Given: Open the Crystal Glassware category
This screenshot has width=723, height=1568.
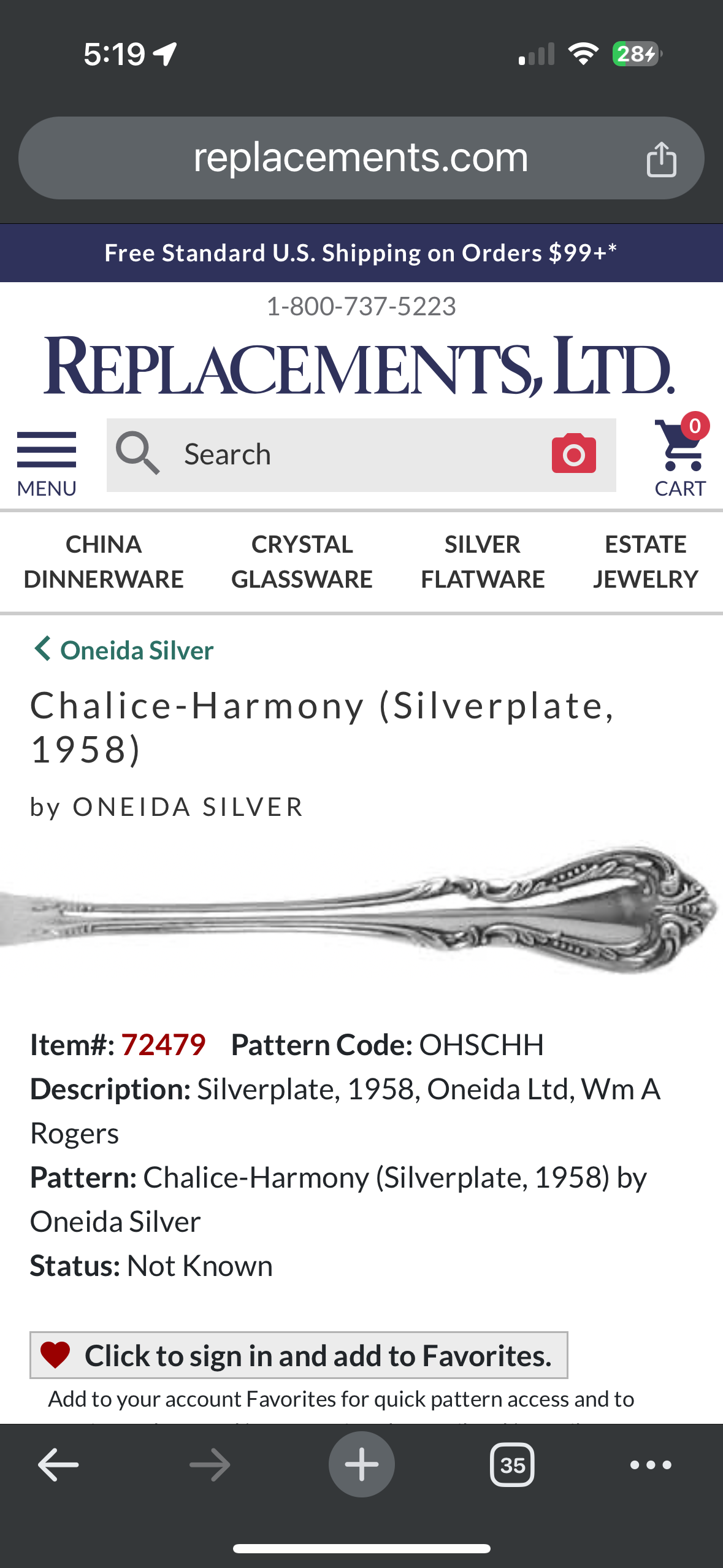Looking at the screenshot, I should [302, 561].
